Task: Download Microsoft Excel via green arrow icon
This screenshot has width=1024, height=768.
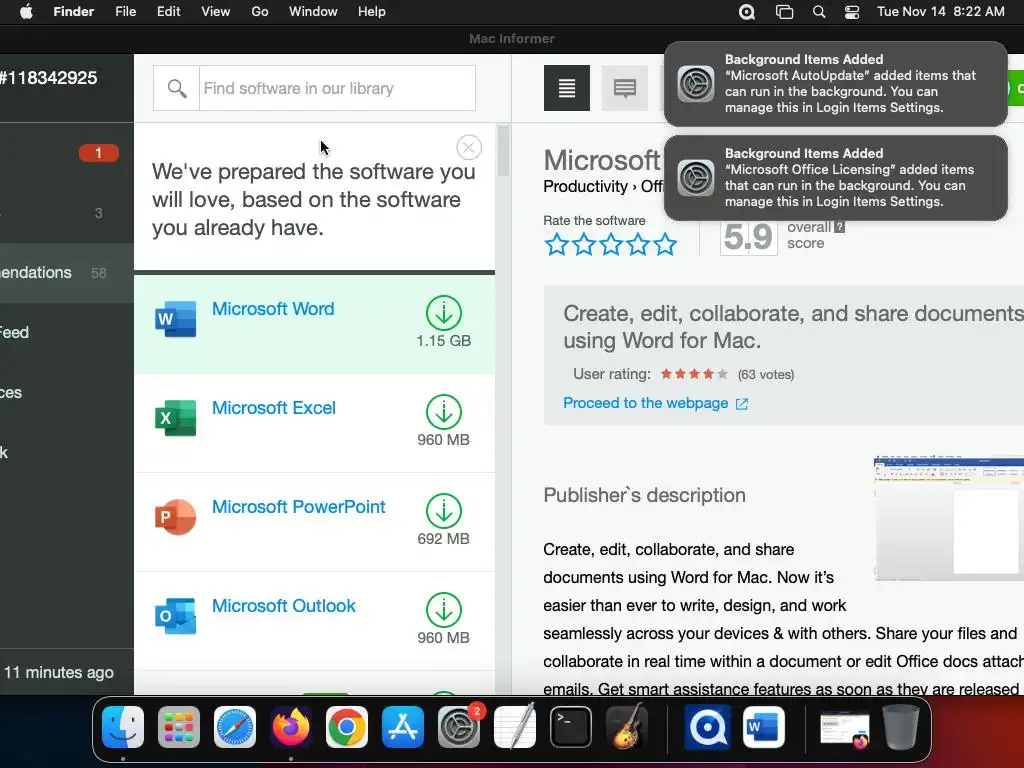Action: tap(444, 412)
